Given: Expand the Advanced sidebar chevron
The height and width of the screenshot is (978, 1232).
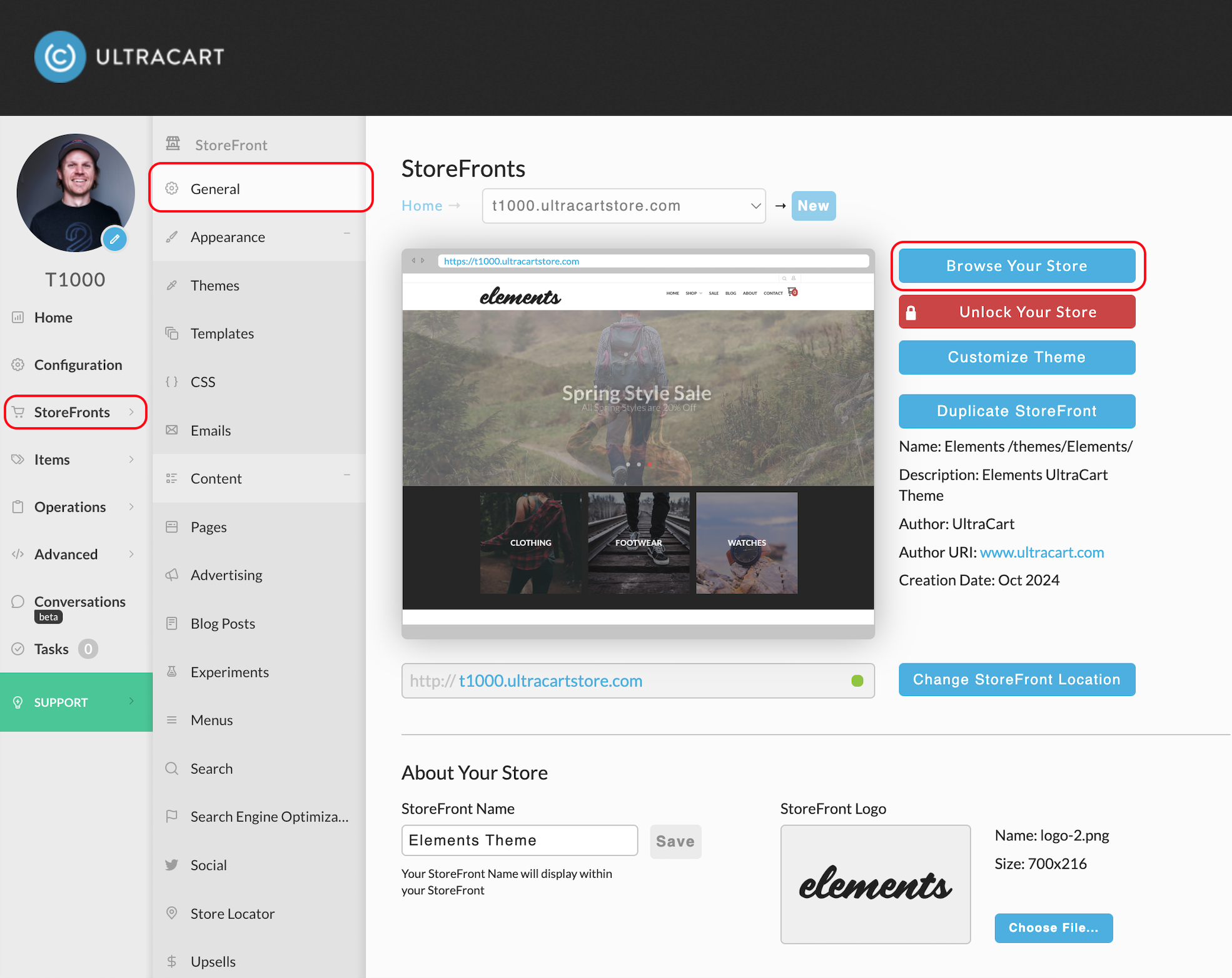Looking at the screenshot, I should [131, 553].
